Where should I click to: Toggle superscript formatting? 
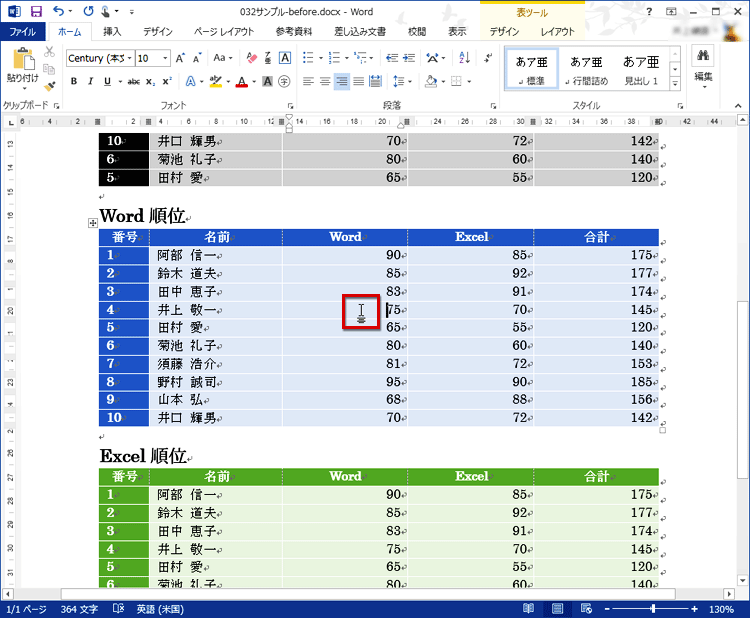167,81
